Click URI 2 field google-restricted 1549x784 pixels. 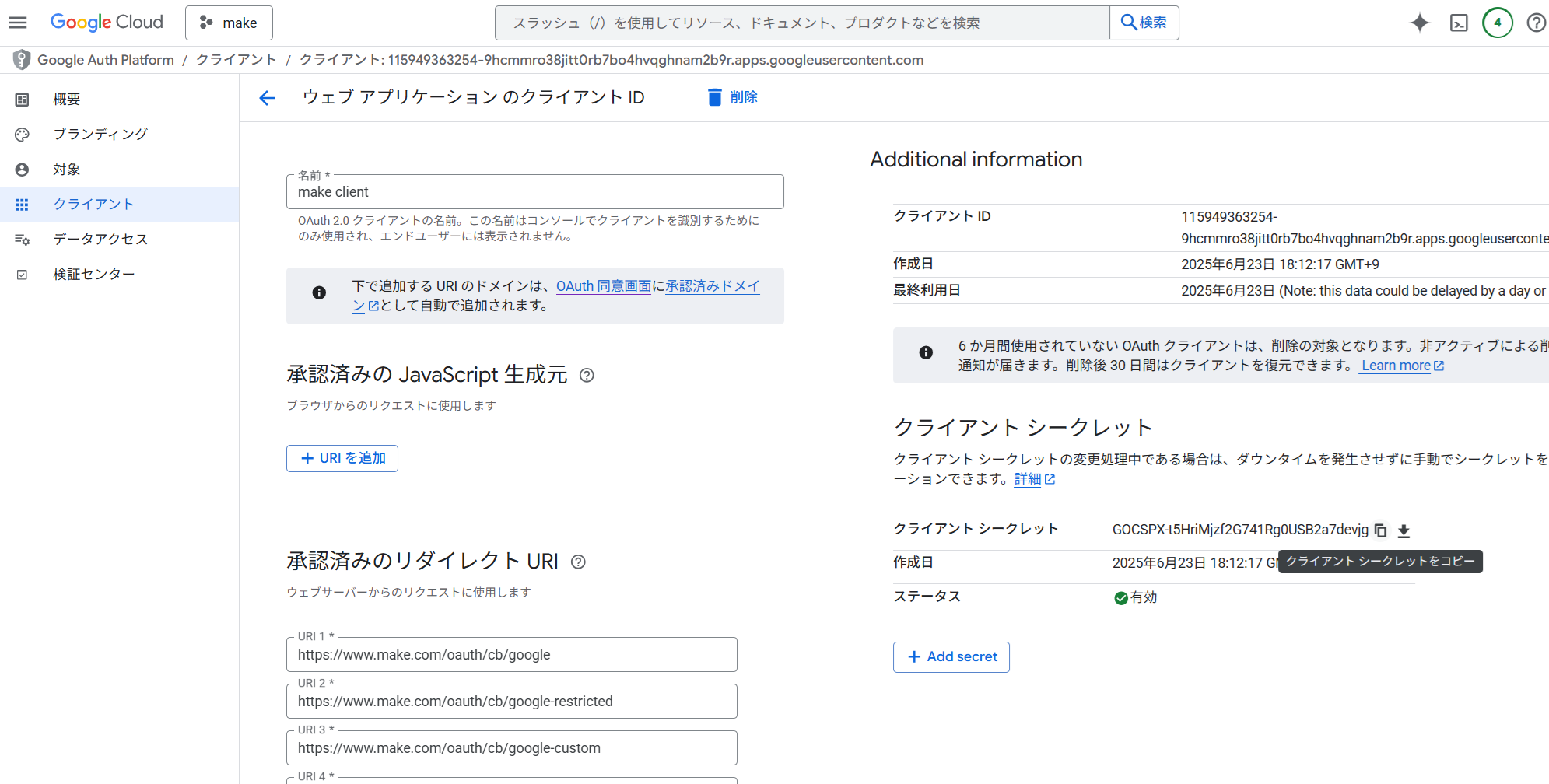tap(512, 701)
